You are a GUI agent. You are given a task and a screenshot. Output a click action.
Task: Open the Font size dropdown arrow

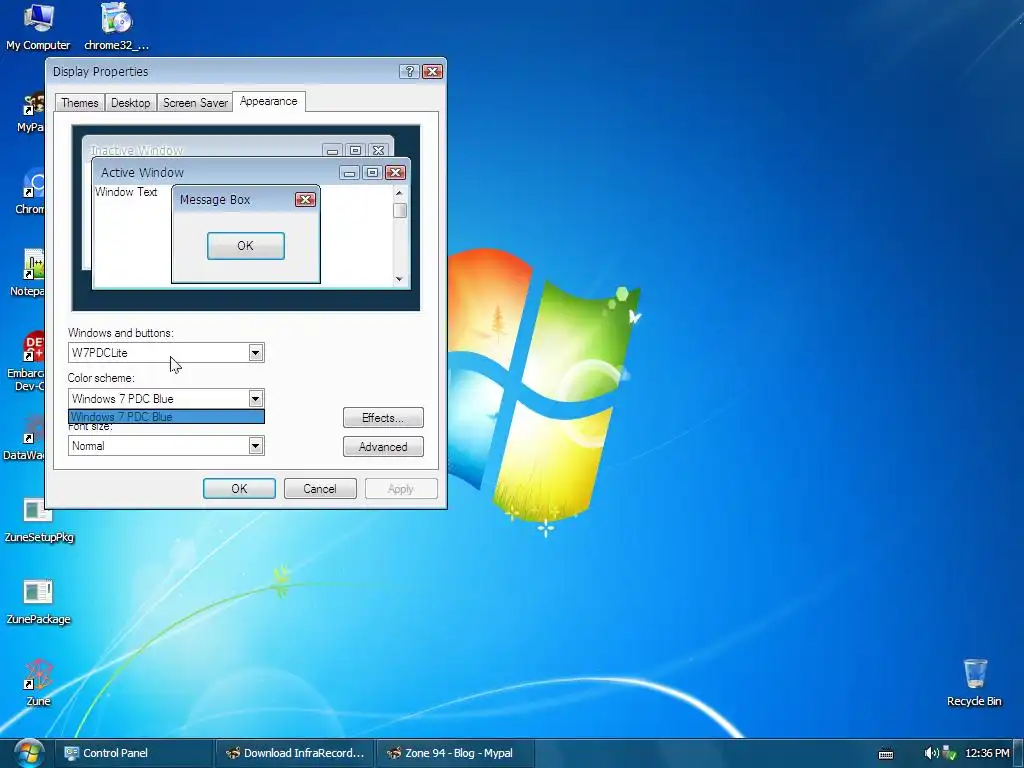coord(255,445)
